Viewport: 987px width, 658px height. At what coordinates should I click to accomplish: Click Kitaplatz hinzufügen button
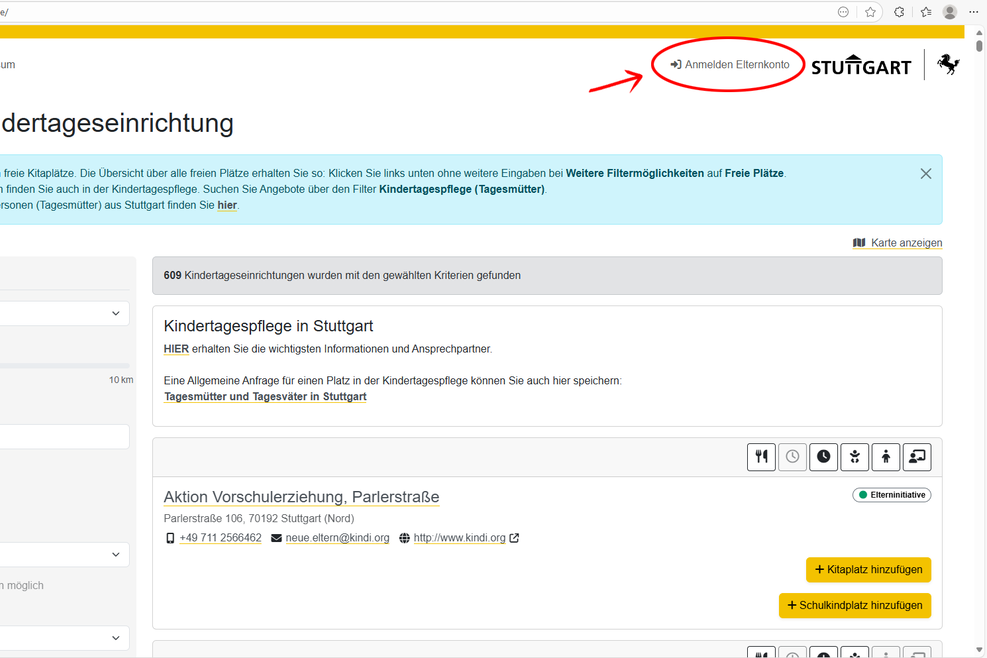868,570
